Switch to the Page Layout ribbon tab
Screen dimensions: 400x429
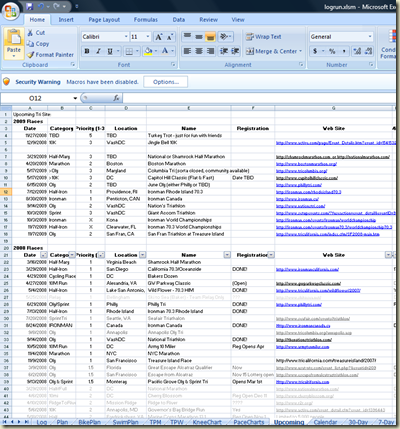coord(104,20)
